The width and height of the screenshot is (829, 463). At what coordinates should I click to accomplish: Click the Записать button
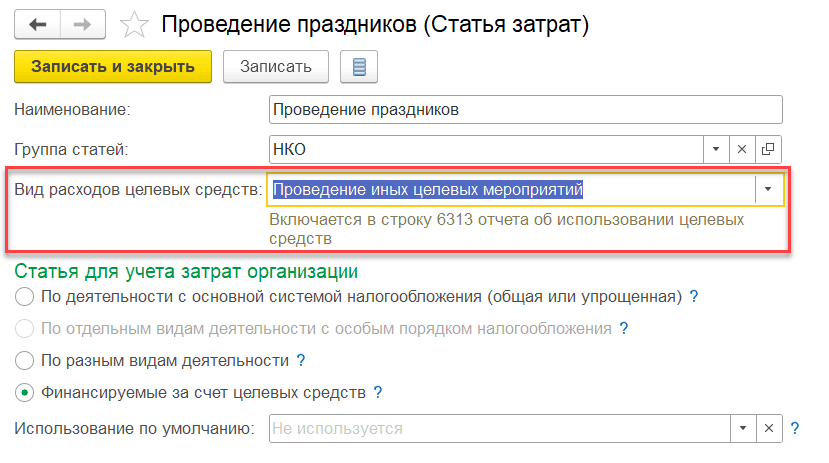pyautogui.click(x=275, y=67)
